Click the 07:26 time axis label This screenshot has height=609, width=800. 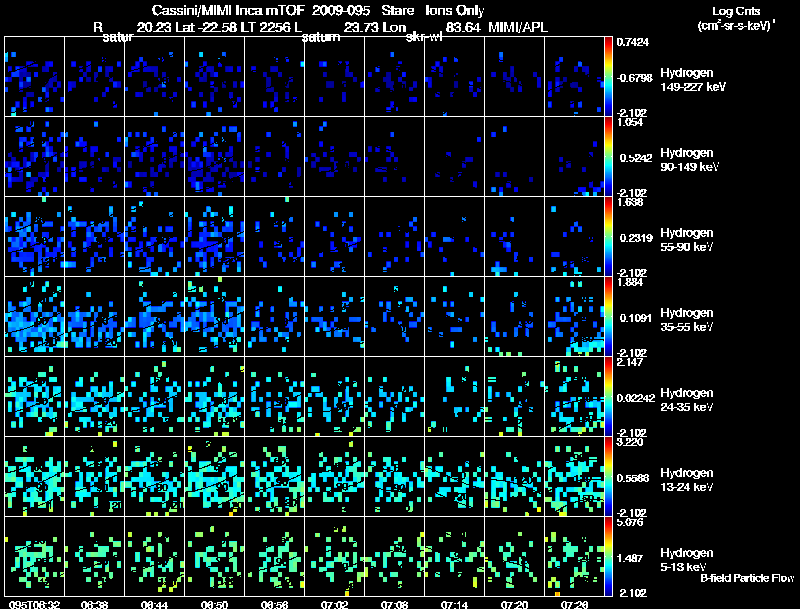coord(574,604)
